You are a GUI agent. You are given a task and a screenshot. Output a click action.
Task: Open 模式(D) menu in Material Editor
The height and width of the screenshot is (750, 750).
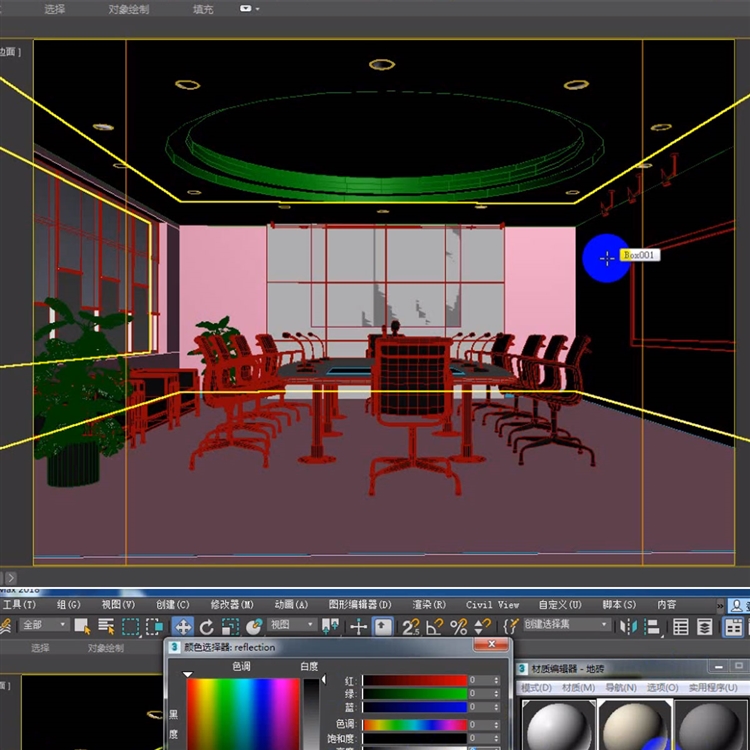tap(536, 687)
